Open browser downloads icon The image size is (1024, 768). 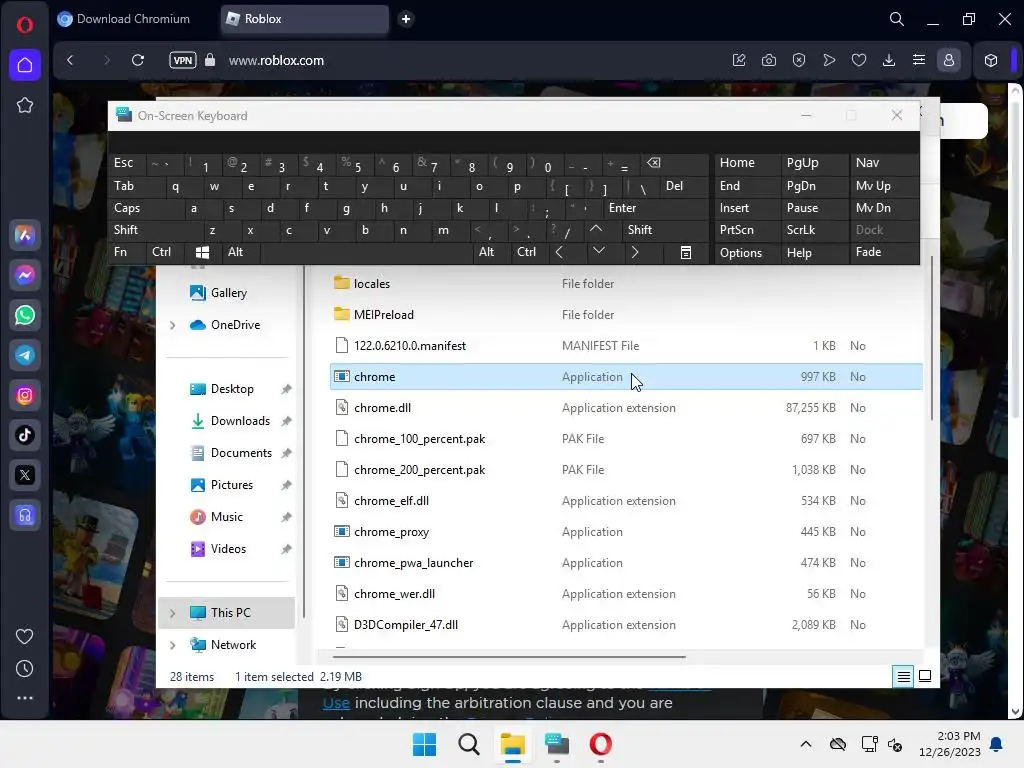point(889,60)
